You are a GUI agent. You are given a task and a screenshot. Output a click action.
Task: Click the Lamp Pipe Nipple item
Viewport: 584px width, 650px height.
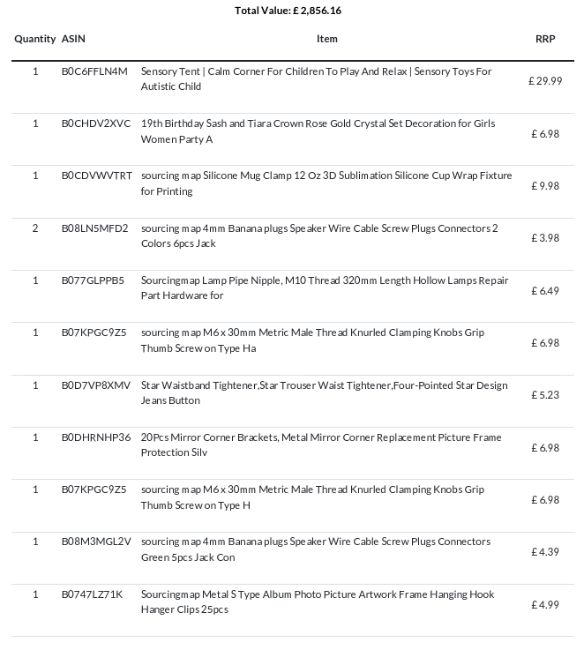pyautogui.click(x=325, y=288)
